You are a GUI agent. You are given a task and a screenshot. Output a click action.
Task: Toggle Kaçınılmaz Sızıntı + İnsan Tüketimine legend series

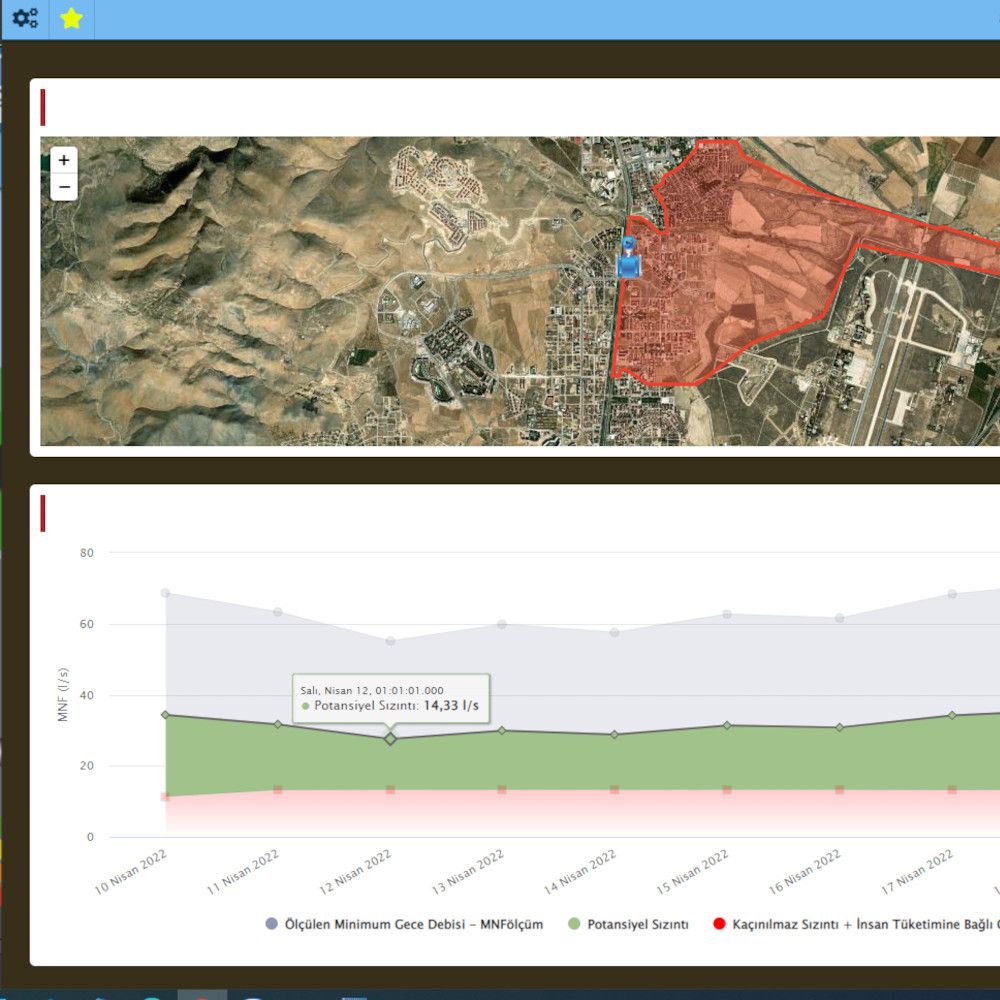coord(856,924)
